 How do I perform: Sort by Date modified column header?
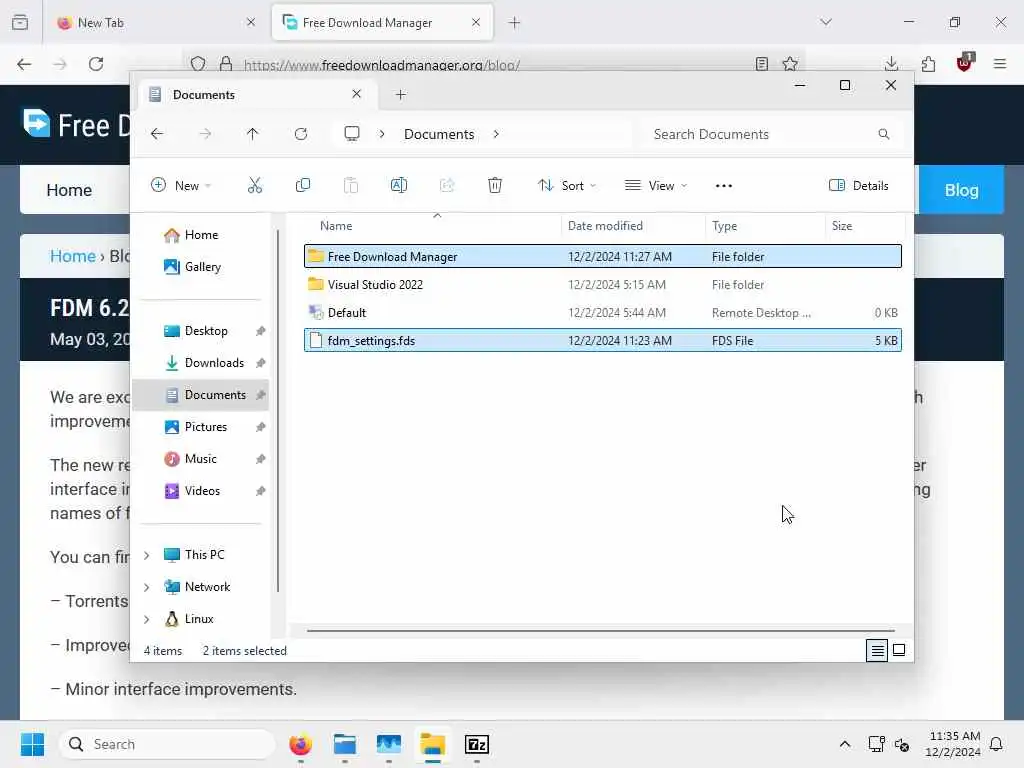click(633, 226)
